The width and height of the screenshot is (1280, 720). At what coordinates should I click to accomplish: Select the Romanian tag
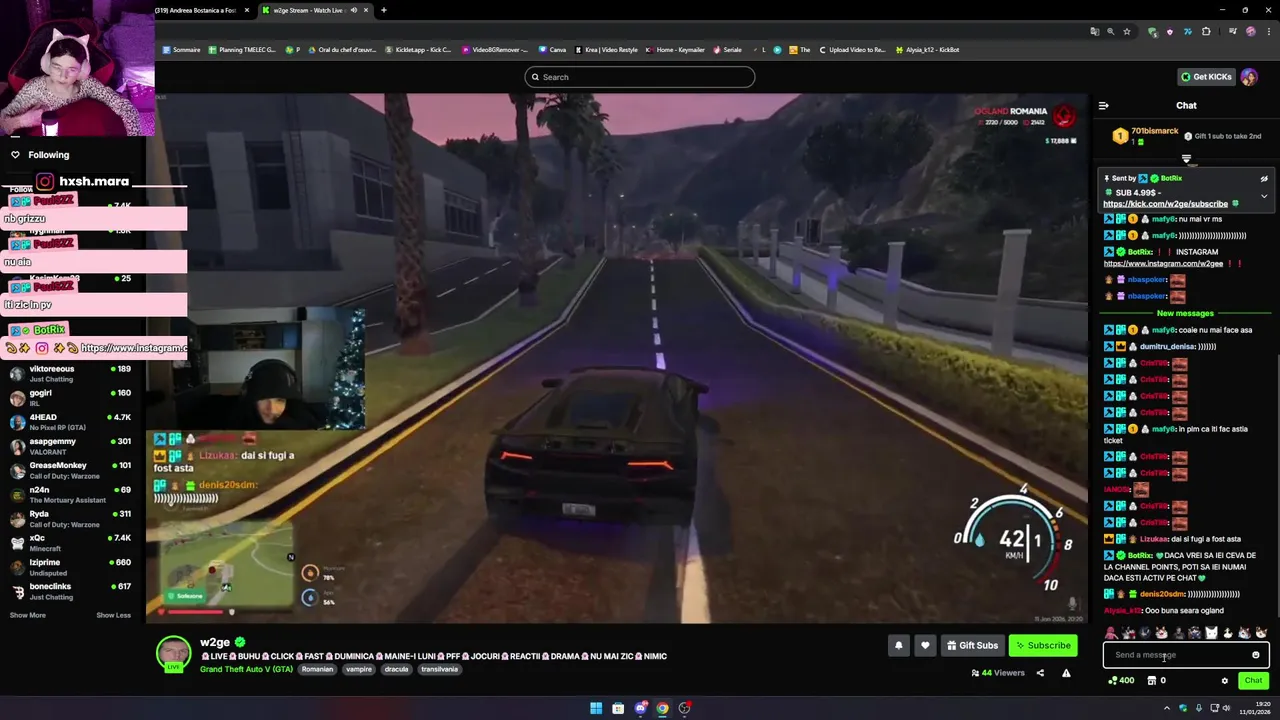pyautogui.click(x=317, y=669)
